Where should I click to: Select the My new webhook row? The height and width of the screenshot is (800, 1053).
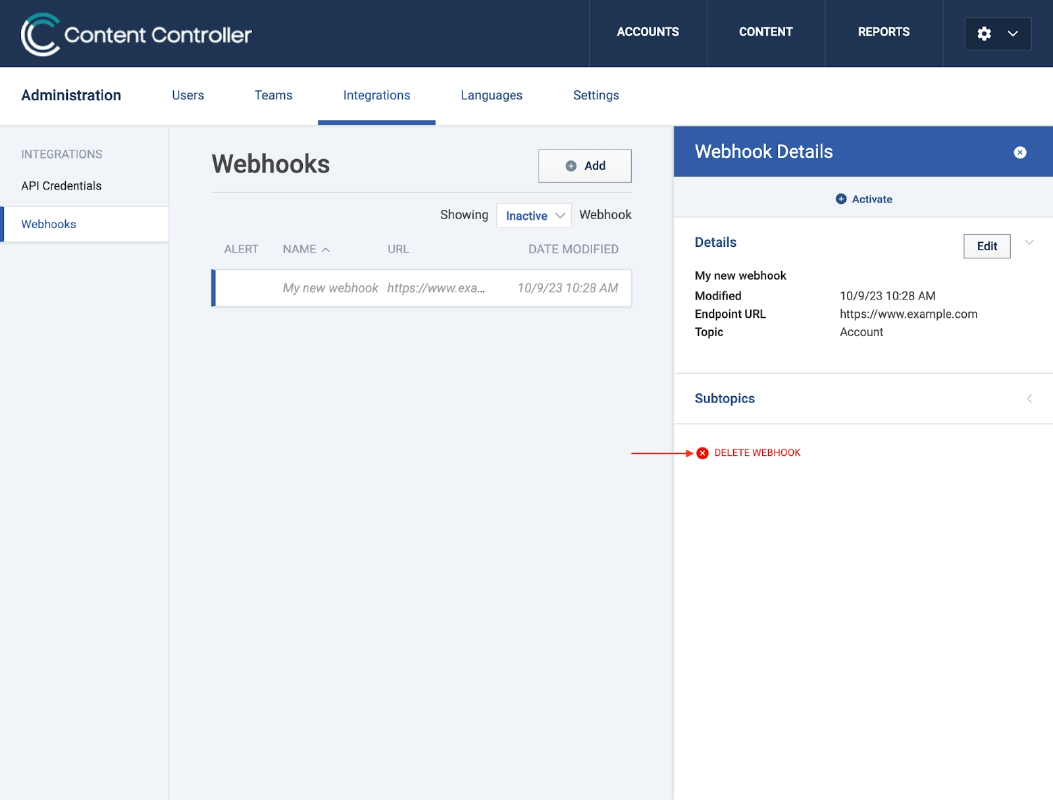click(421, 288)
